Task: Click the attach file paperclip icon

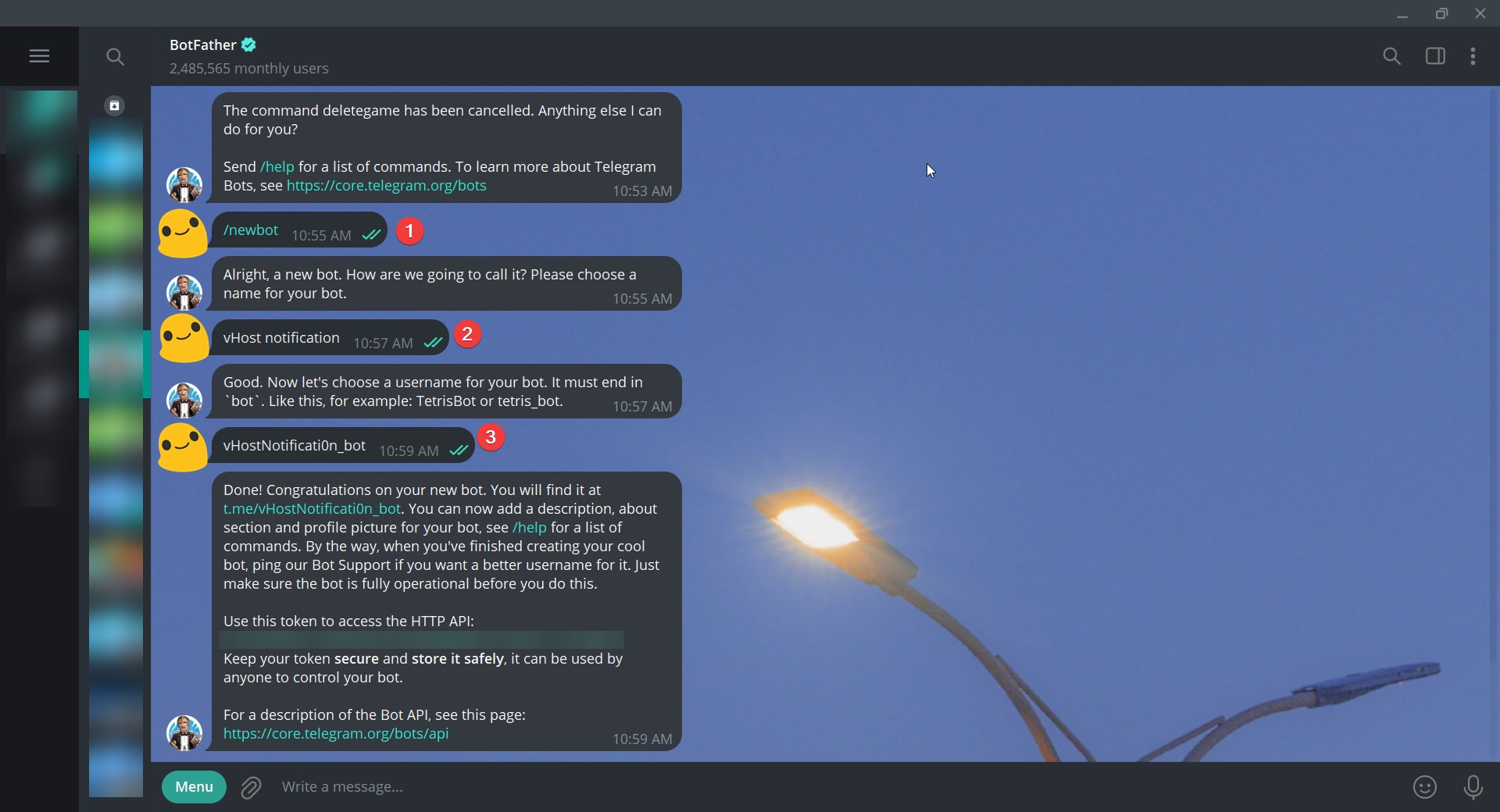Action: click(251, 787)
